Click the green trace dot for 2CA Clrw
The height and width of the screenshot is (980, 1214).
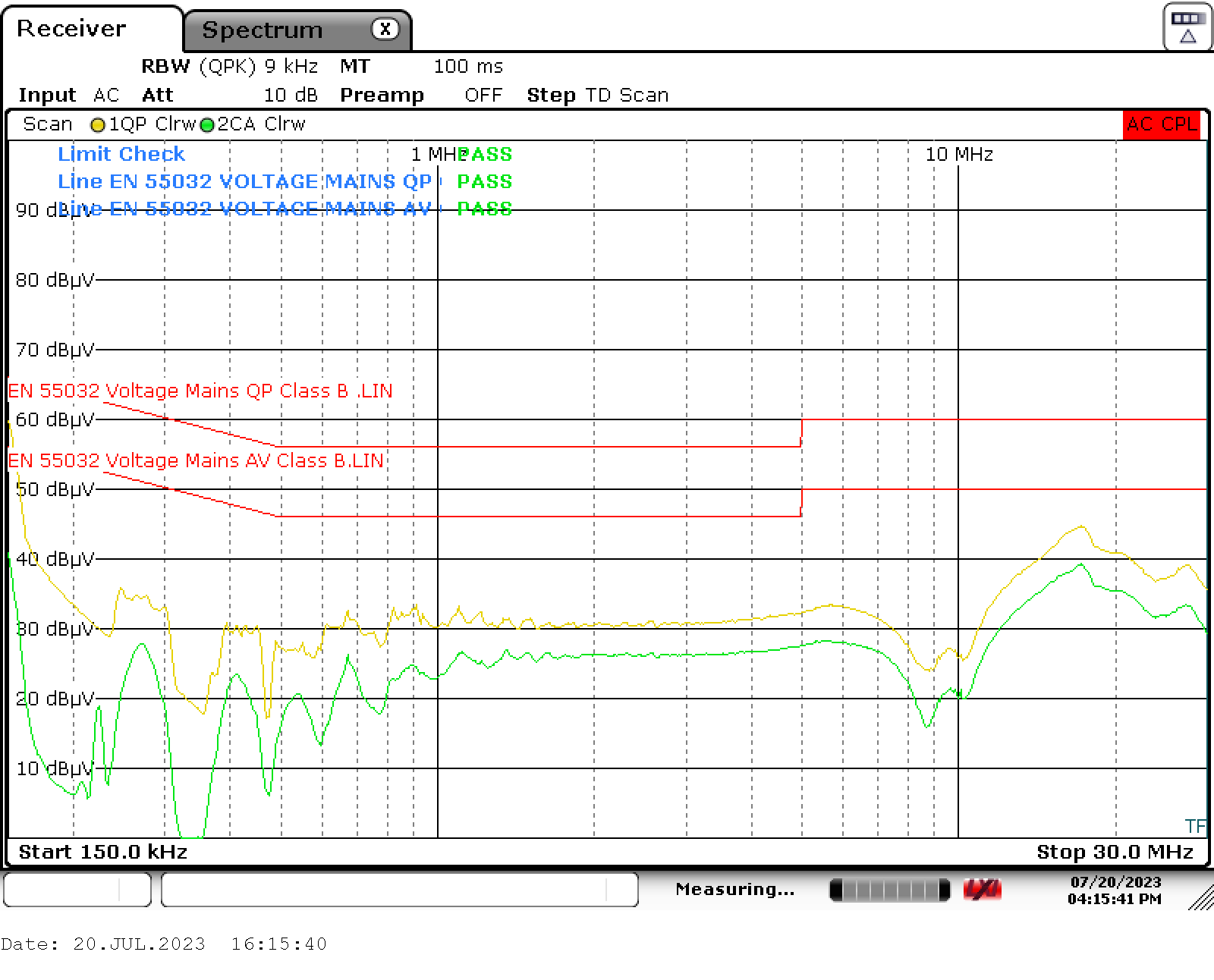tap(206, 124)
